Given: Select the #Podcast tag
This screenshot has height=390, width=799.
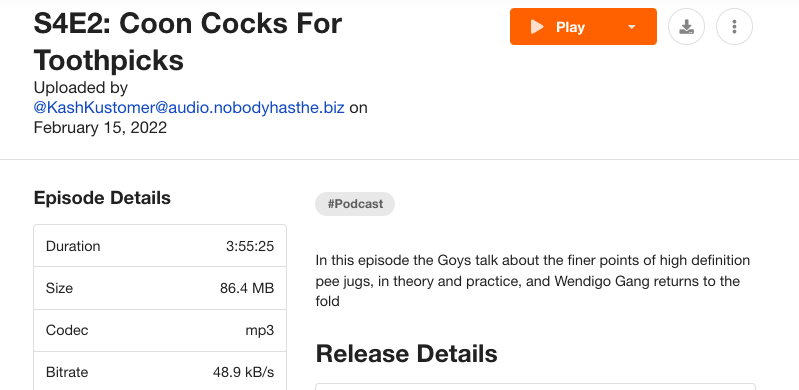Looking at the screenshot, I should click(x=355, y=204).
